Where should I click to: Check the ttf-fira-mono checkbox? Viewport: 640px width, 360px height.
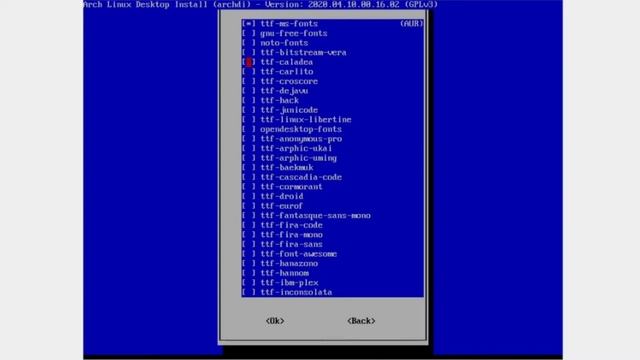pyautogui.click(x=249, y=235)
